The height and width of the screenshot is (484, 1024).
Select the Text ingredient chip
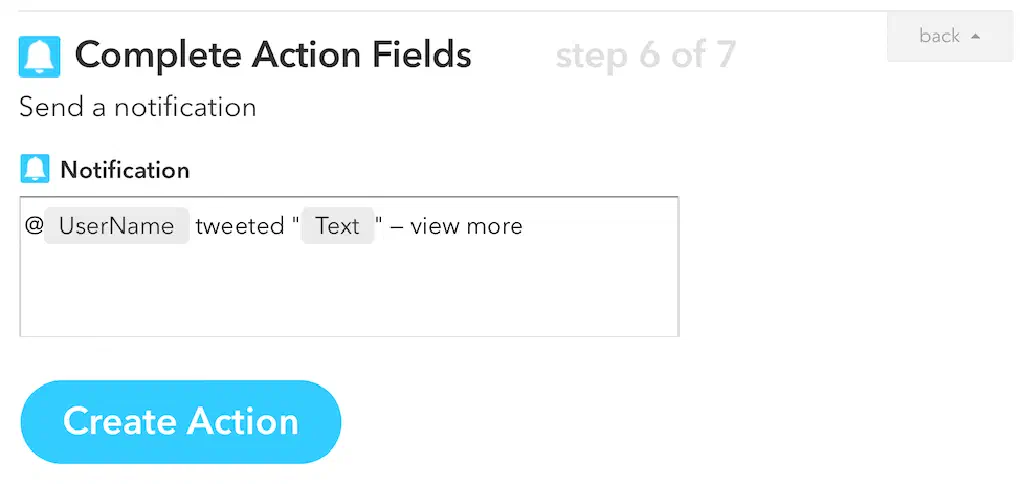click(x=337, y=226)
